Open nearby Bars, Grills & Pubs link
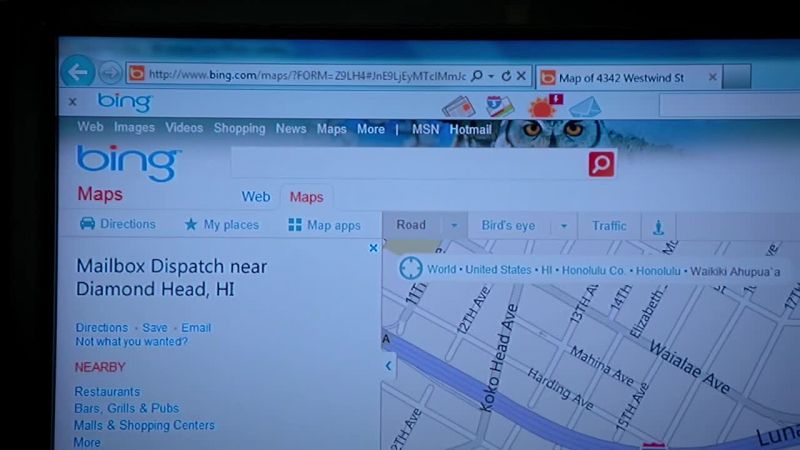This screenshot has height=450, width=800. [x=127, y=408]
